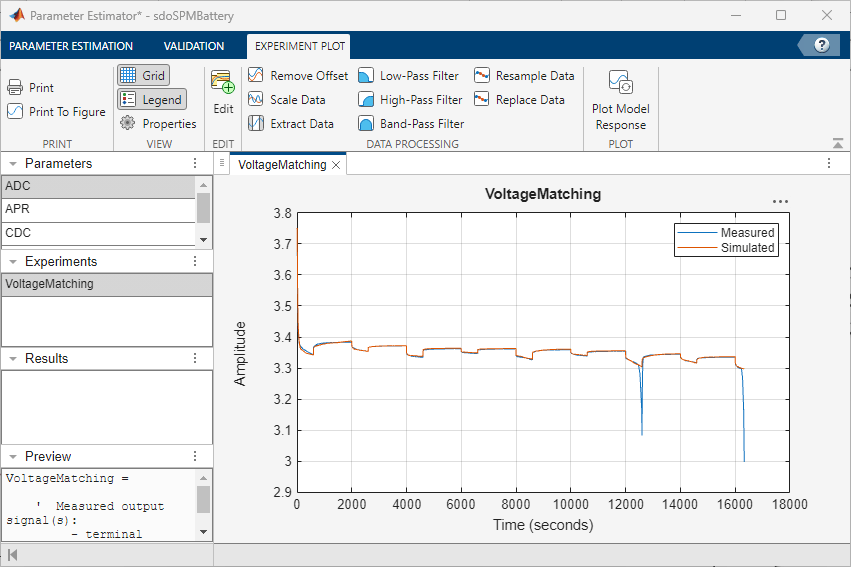Click the Replace Data label
Viewport: 851px width, 567px height.
tap(530, 100)
